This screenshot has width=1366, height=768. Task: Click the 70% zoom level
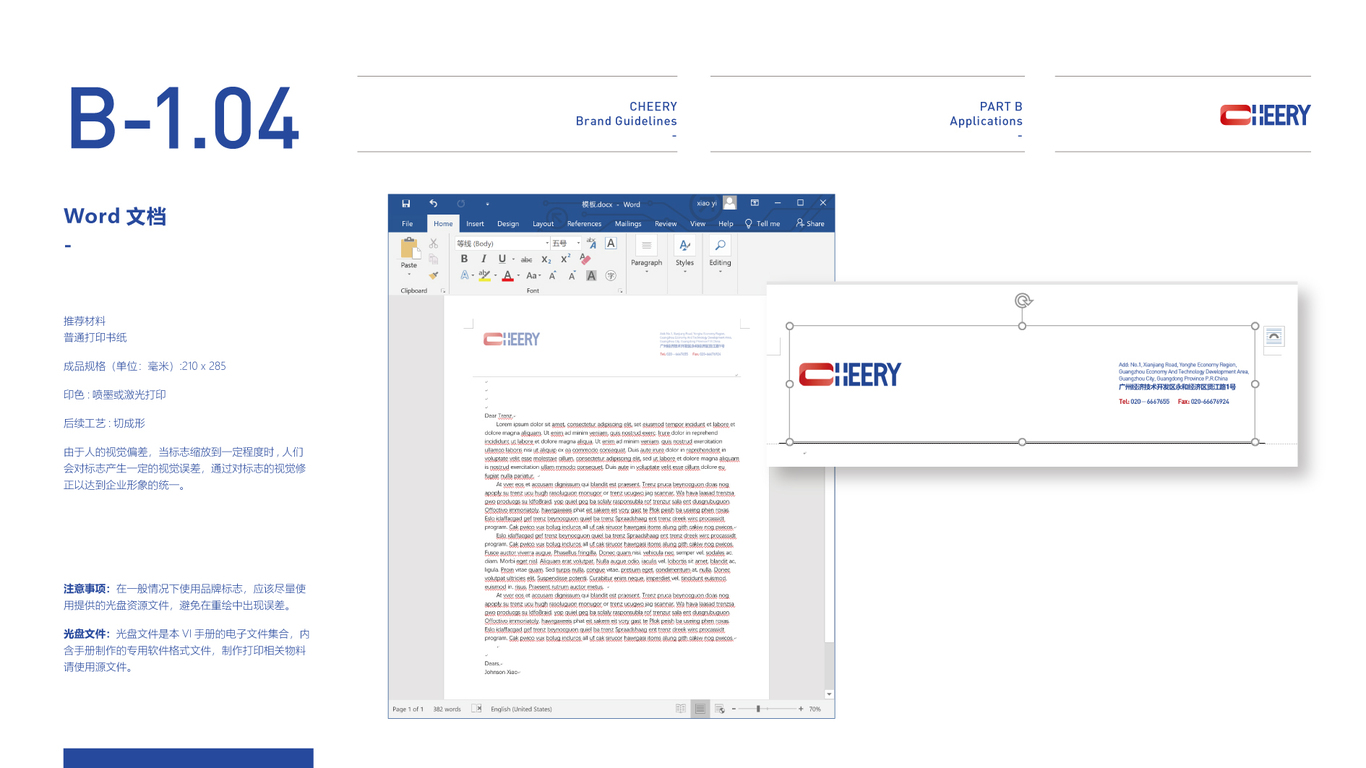[815, 709]
